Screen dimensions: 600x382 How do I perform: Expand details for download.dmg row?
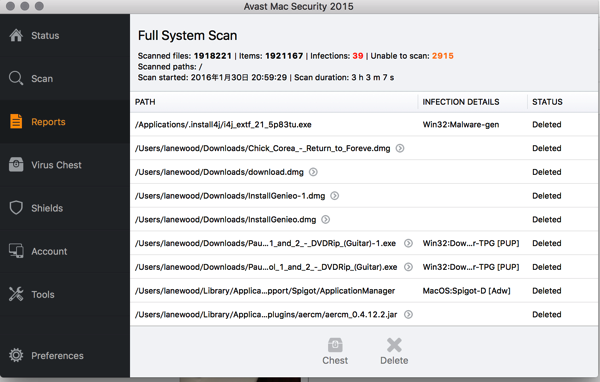click(313, 172)
